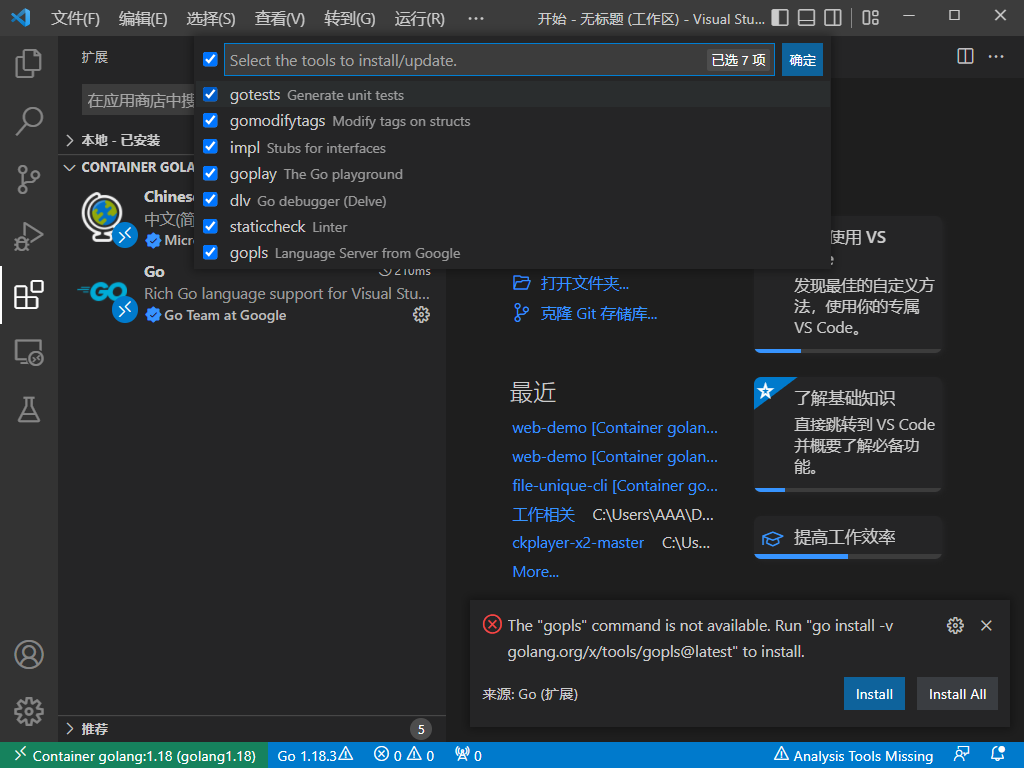The width and height of the screenshot is (1024, 768).
Task: Open the 运行(R) menu
Action: click(x=419, y=18)
